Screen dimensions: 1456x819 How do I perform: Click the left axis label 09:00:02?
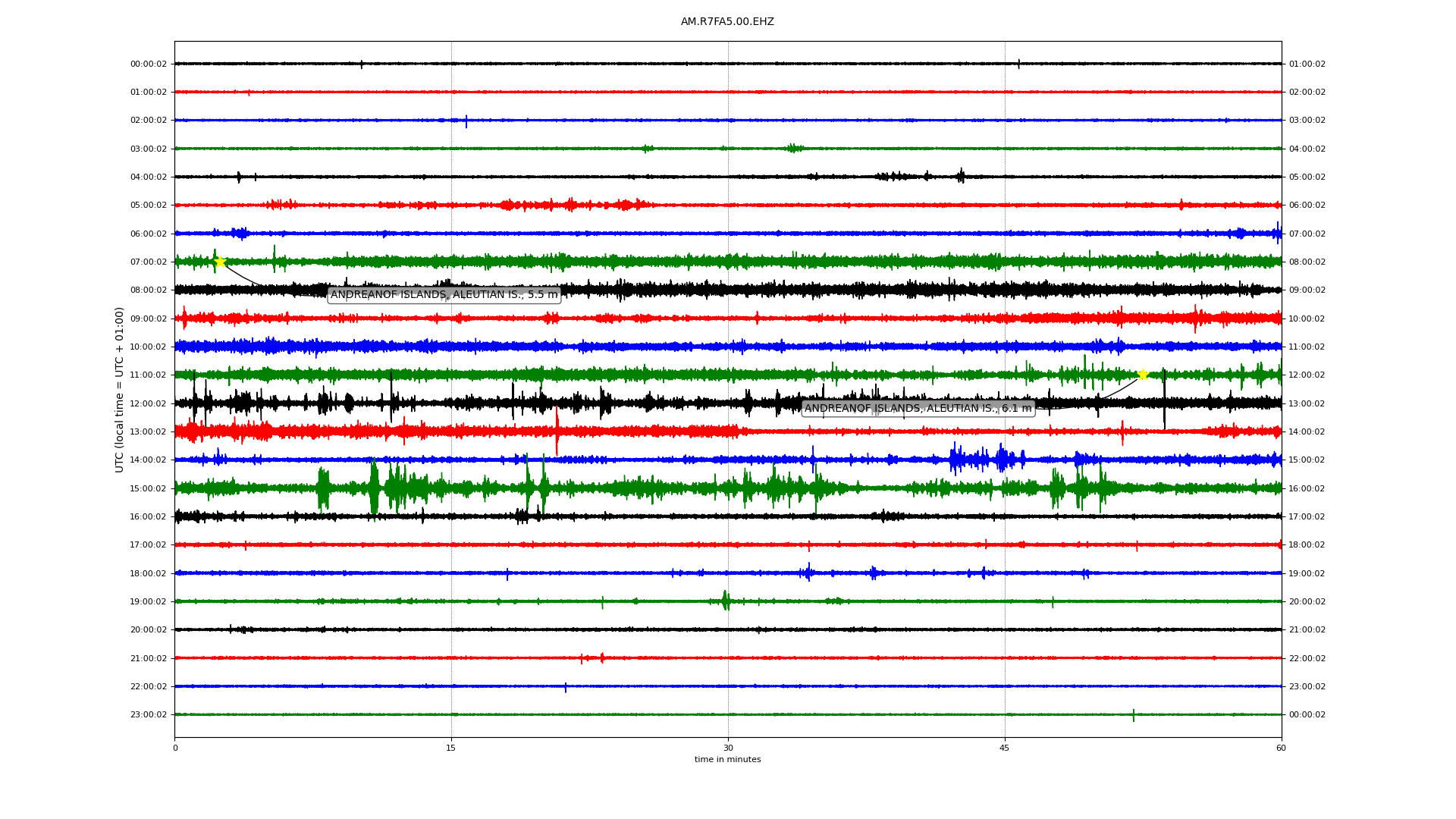pyautogui.click(x=149, y=319)
